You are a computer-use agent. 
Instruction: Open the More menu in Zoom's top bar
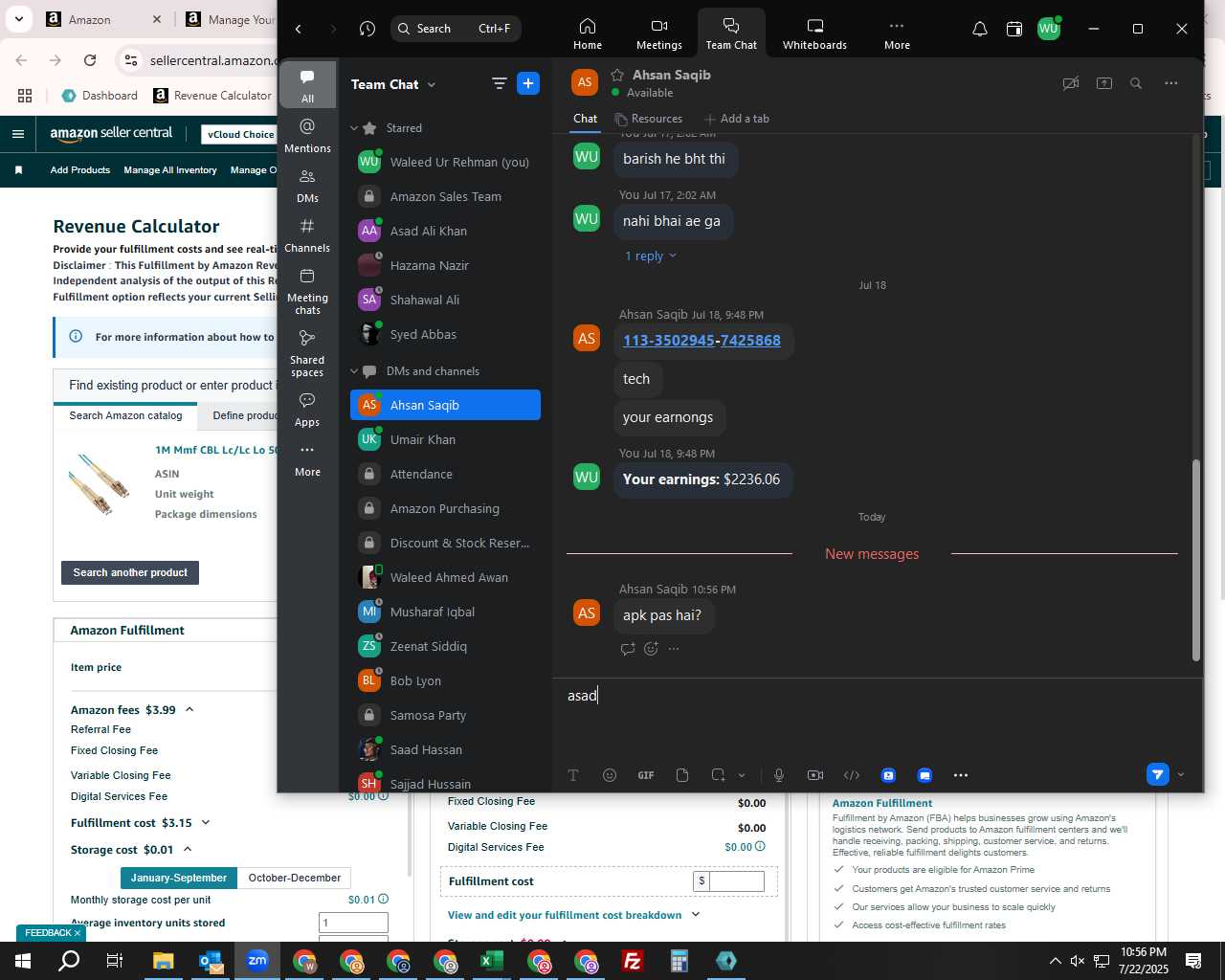(897, 33)
